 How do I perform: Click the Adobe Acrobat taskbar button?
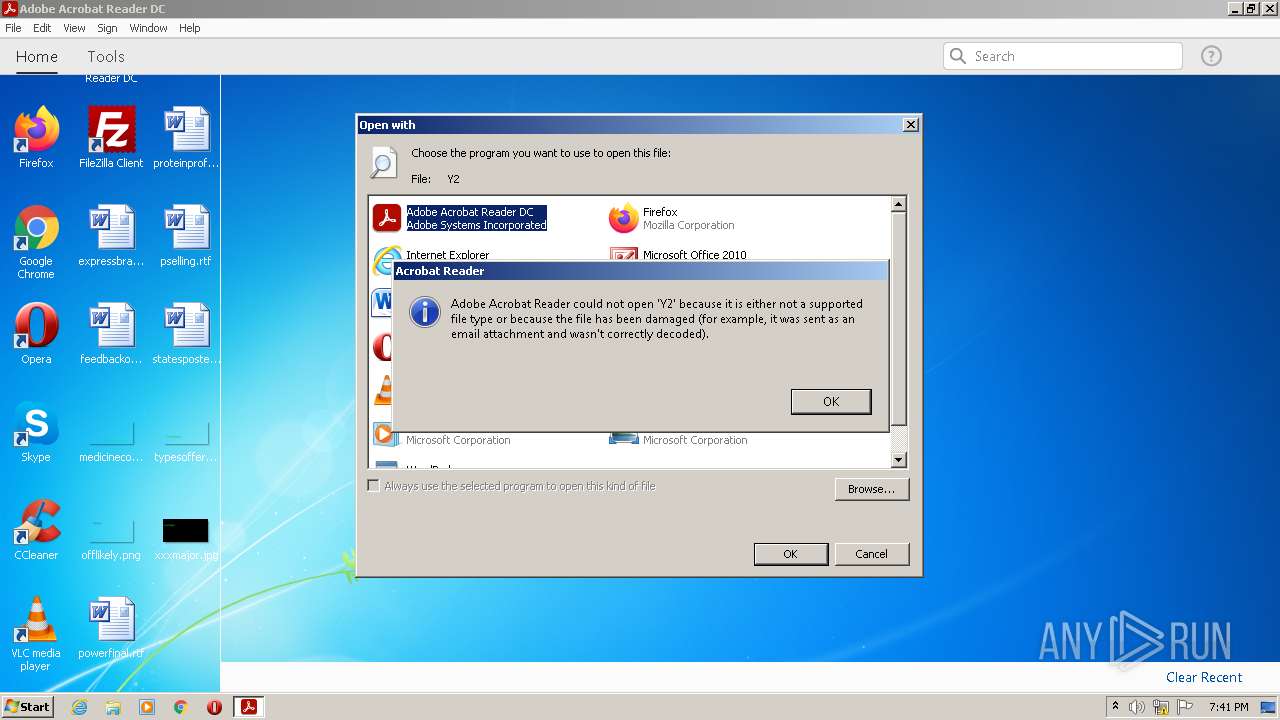248,707
